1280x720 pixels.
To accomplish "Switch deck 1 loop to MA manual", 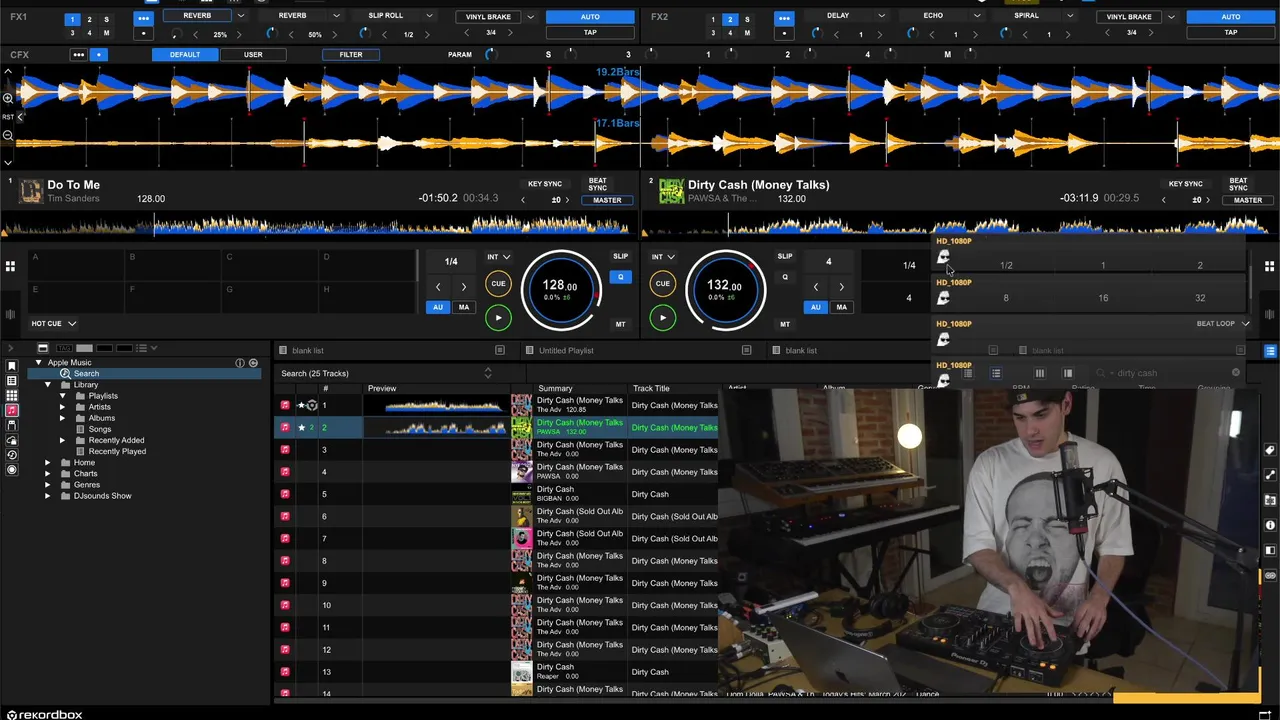I will click(x=464, y=307).
